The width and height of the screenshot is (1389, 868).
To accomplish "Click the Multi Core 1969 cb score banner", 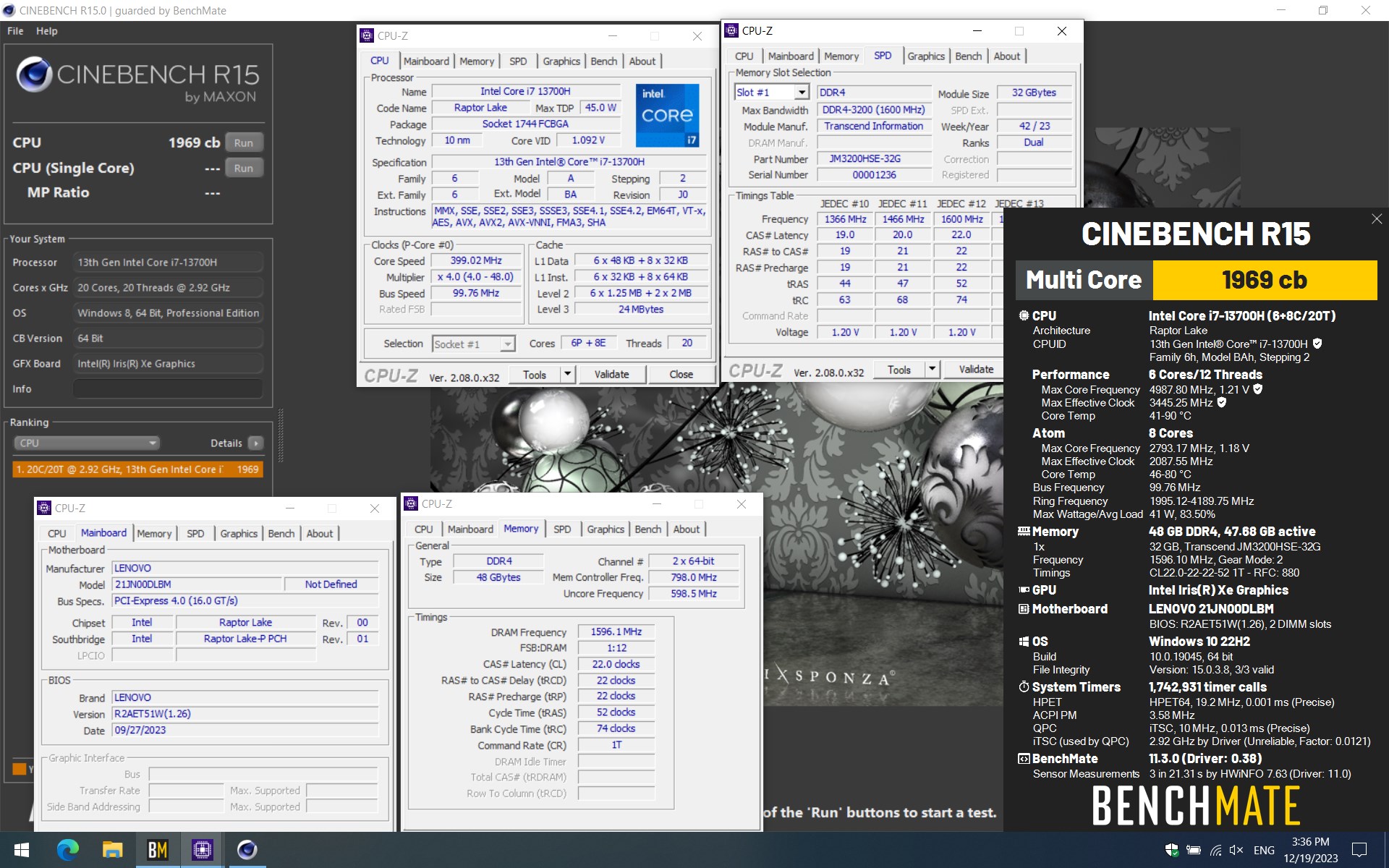I will 1197,280.
